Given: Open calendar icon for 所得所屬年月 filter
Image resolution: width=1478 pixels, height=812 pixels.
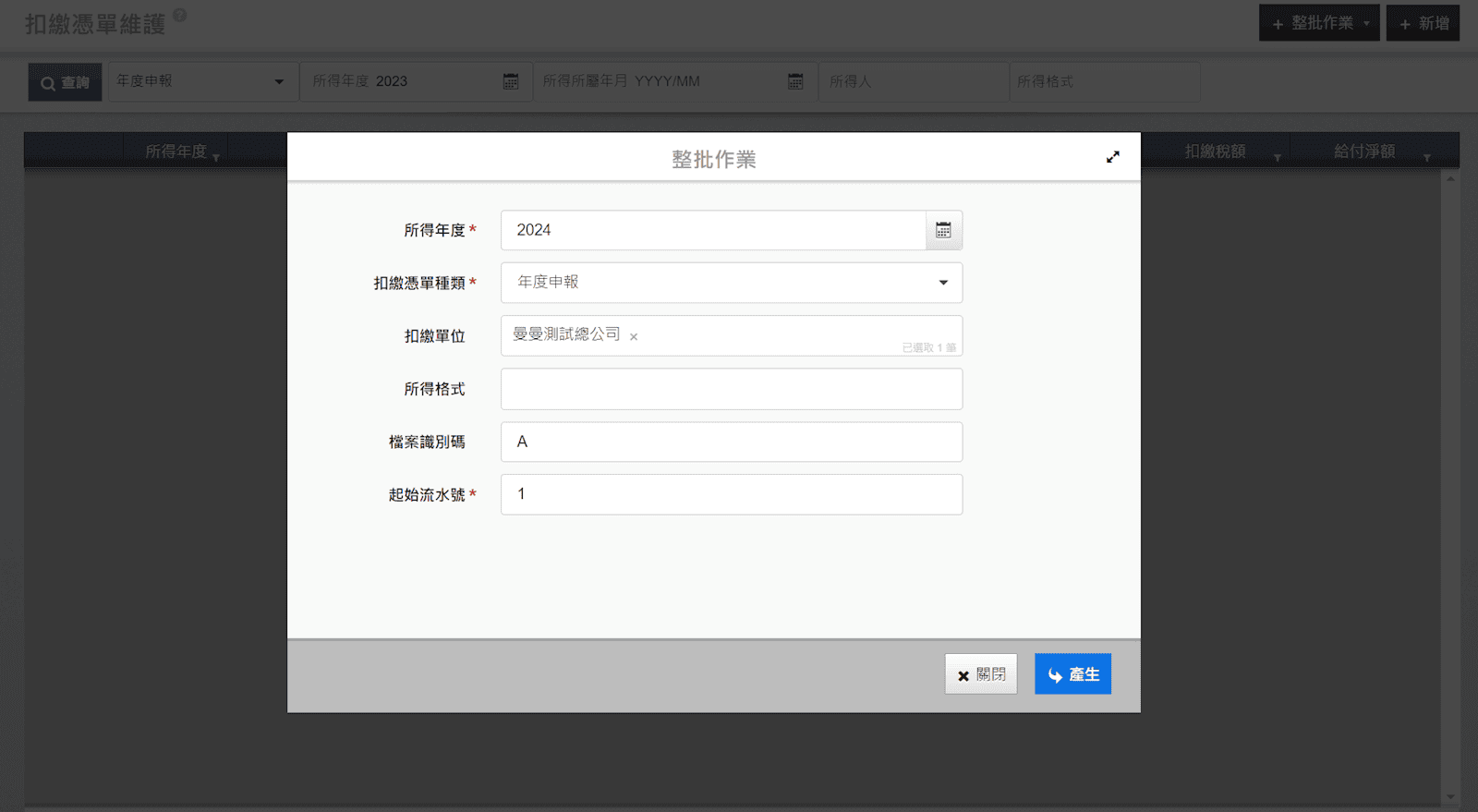Looking at the screenshot, I should coord(794,81).
